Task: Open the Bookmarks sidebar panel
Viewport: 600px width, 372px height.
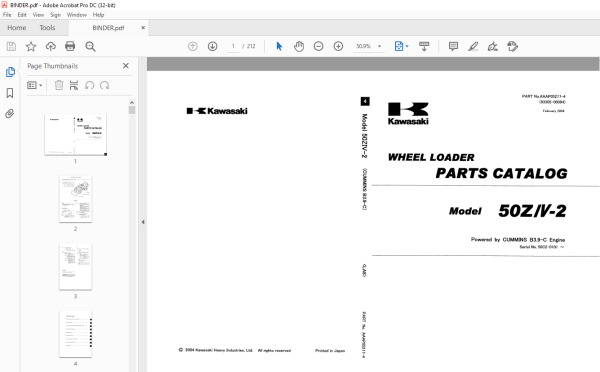Action: coord(10,93)
